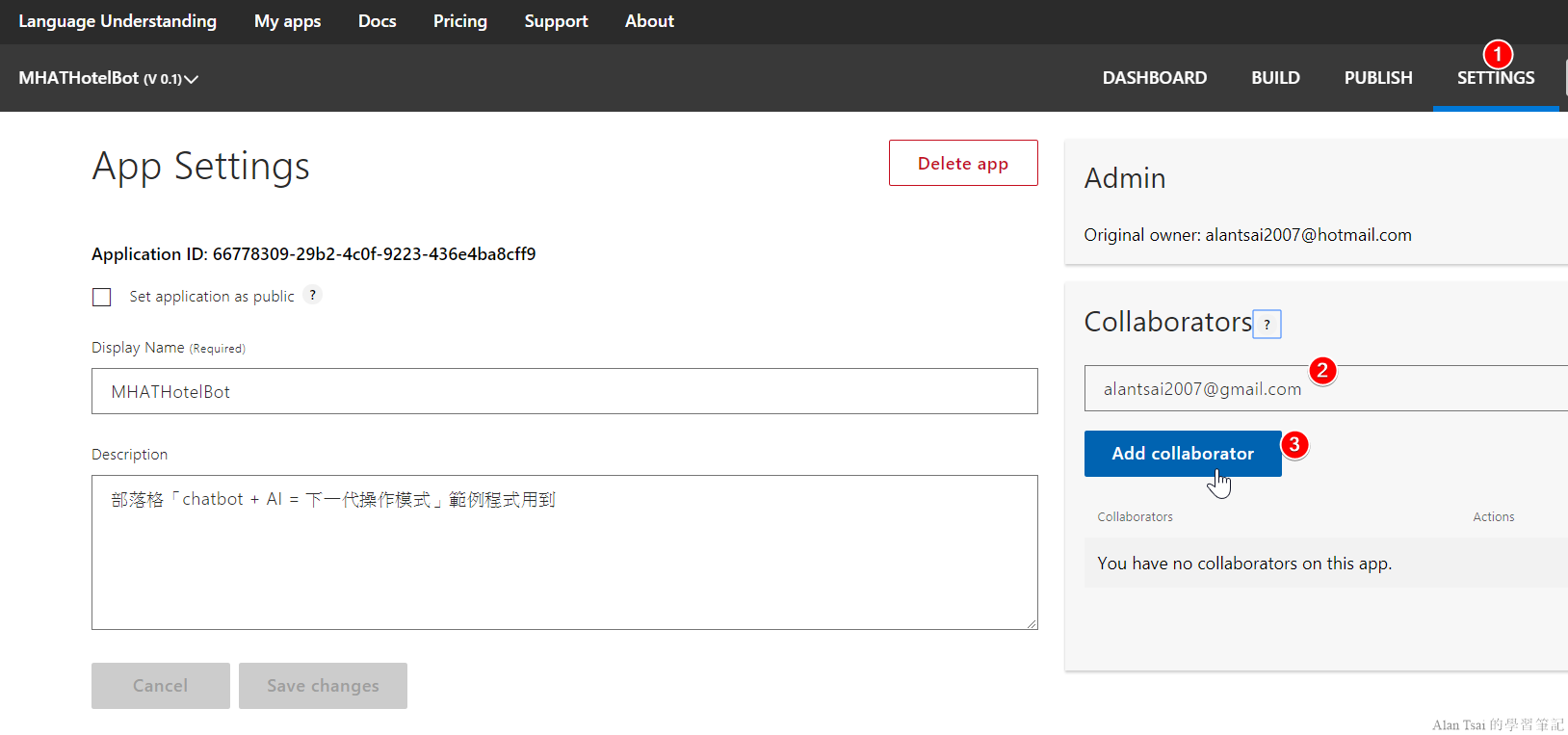Screen dimensions: 1568x735
Task: Click the Cancel button
Action: point(160,686)
